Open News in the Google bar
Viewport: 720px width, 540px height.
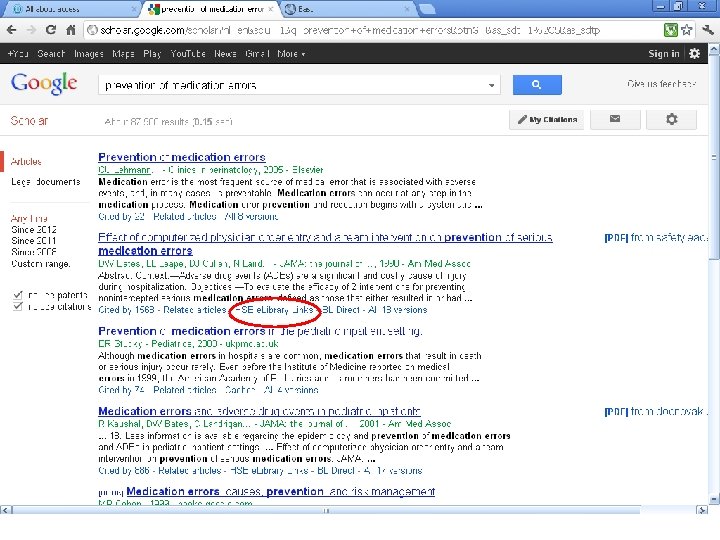225,54
